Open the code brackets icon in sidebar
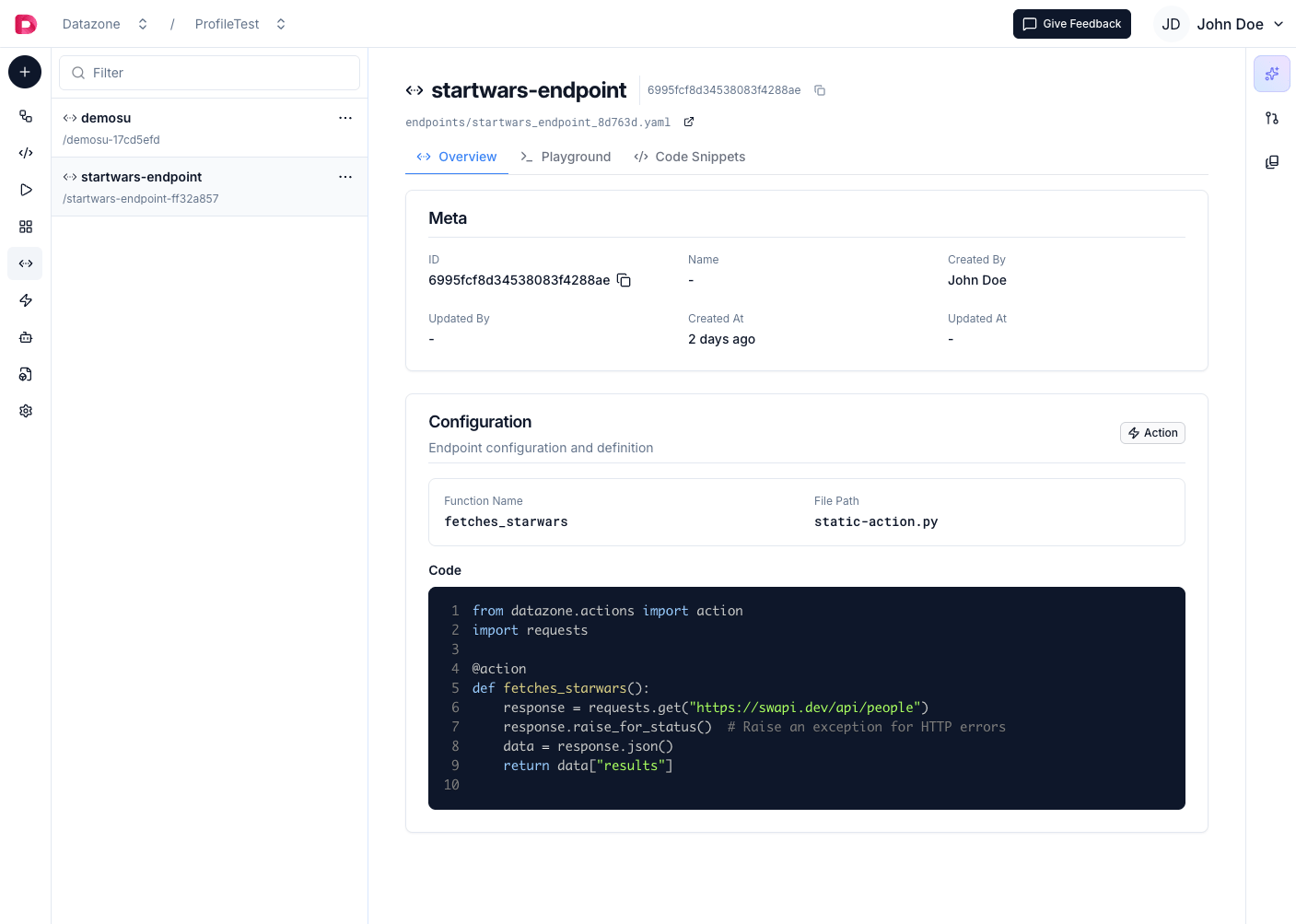Viewport: 1296px width, 924px height. pyautogui.click(x=26, y=153)
